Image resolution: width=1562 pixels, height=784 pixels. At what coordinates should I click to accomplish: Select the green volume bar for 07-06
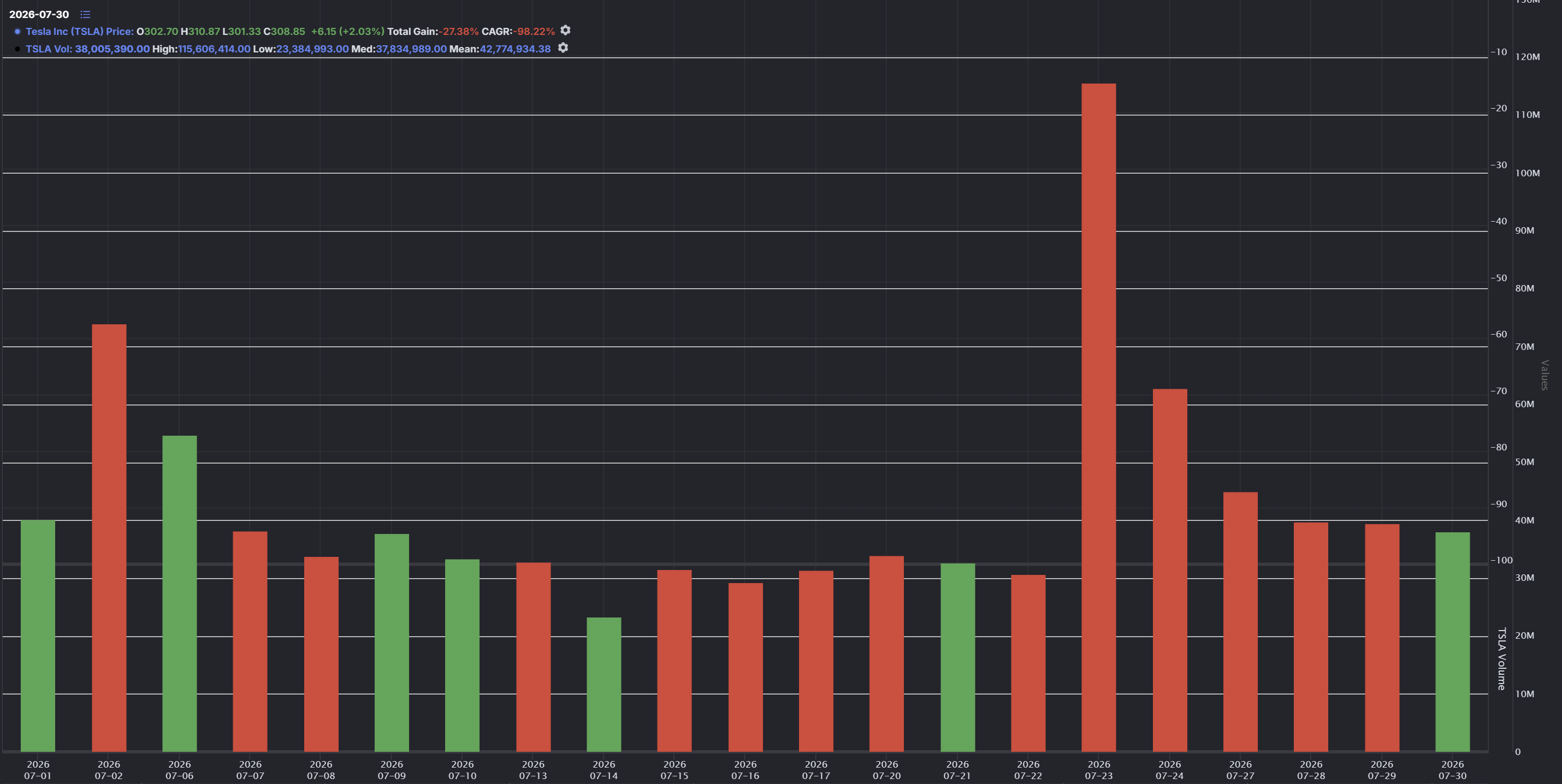click(180, 593)
